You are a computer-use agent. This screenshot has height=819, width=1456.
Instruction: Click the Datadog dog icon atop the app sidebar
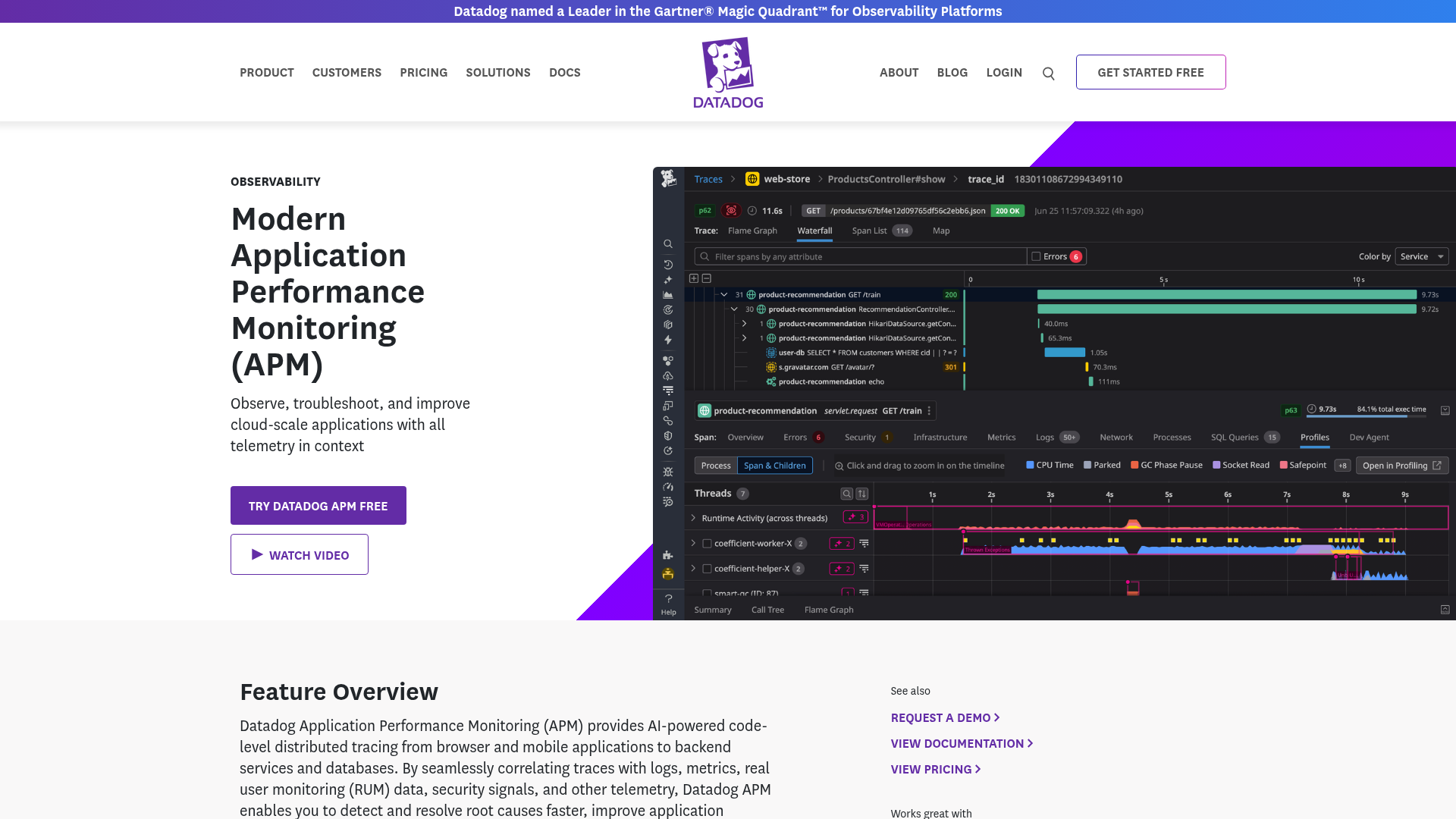(x=668, y=179)
